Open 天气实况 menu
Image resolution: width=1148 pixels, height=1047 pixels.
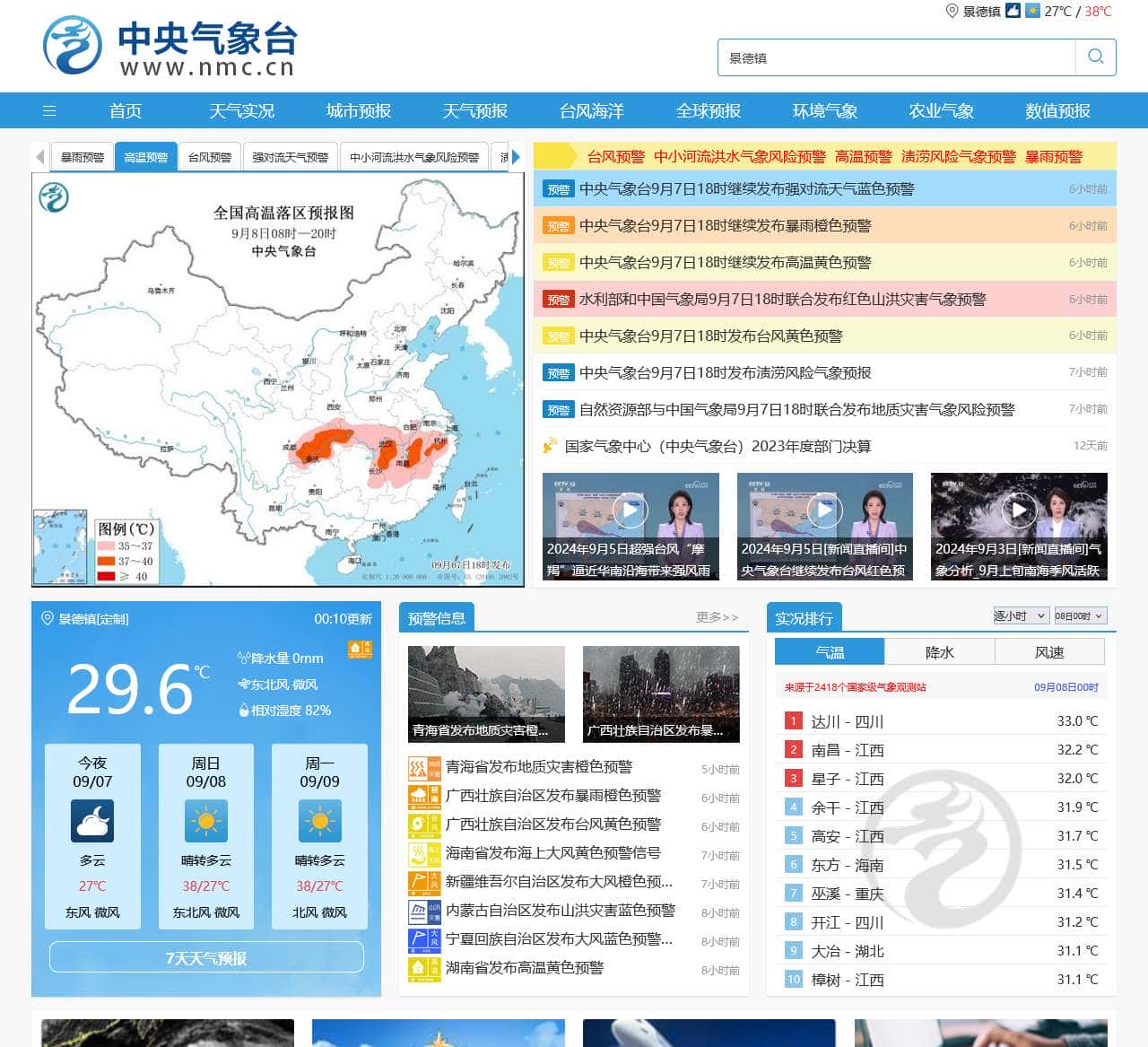coord(242,110)
